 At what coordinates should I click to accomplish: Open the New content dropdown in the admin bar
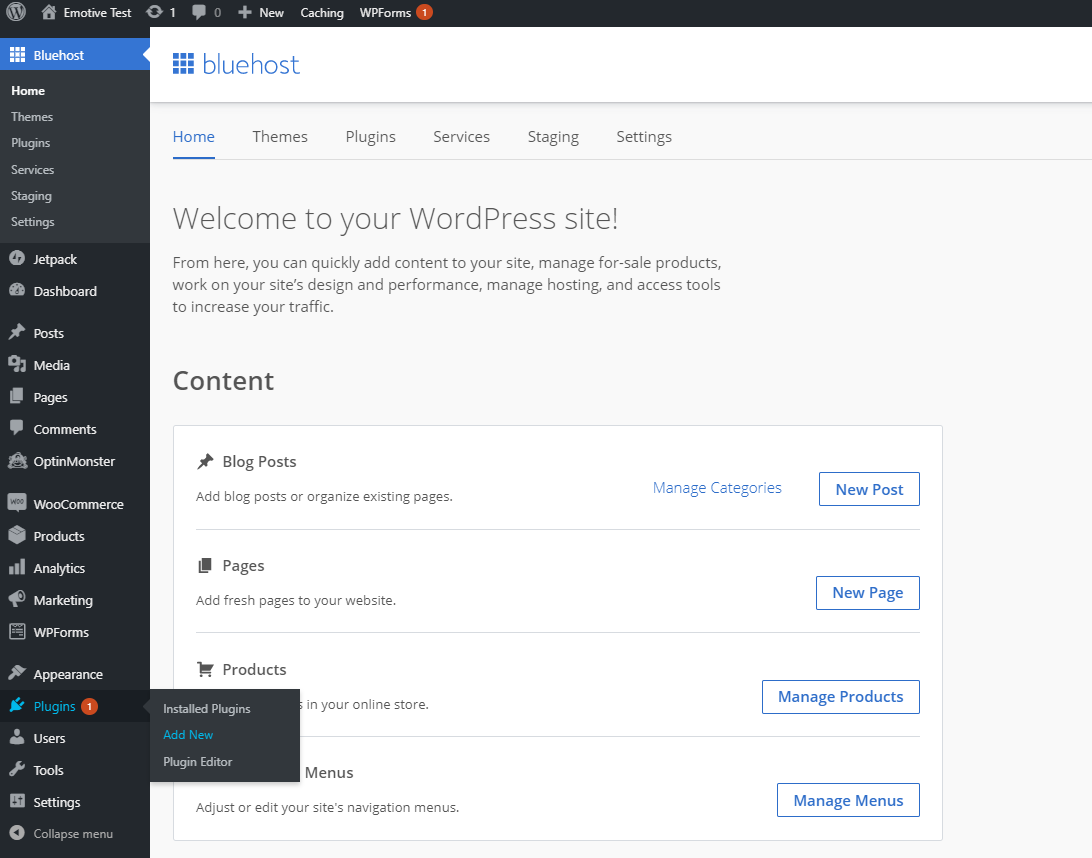[261, 12]
